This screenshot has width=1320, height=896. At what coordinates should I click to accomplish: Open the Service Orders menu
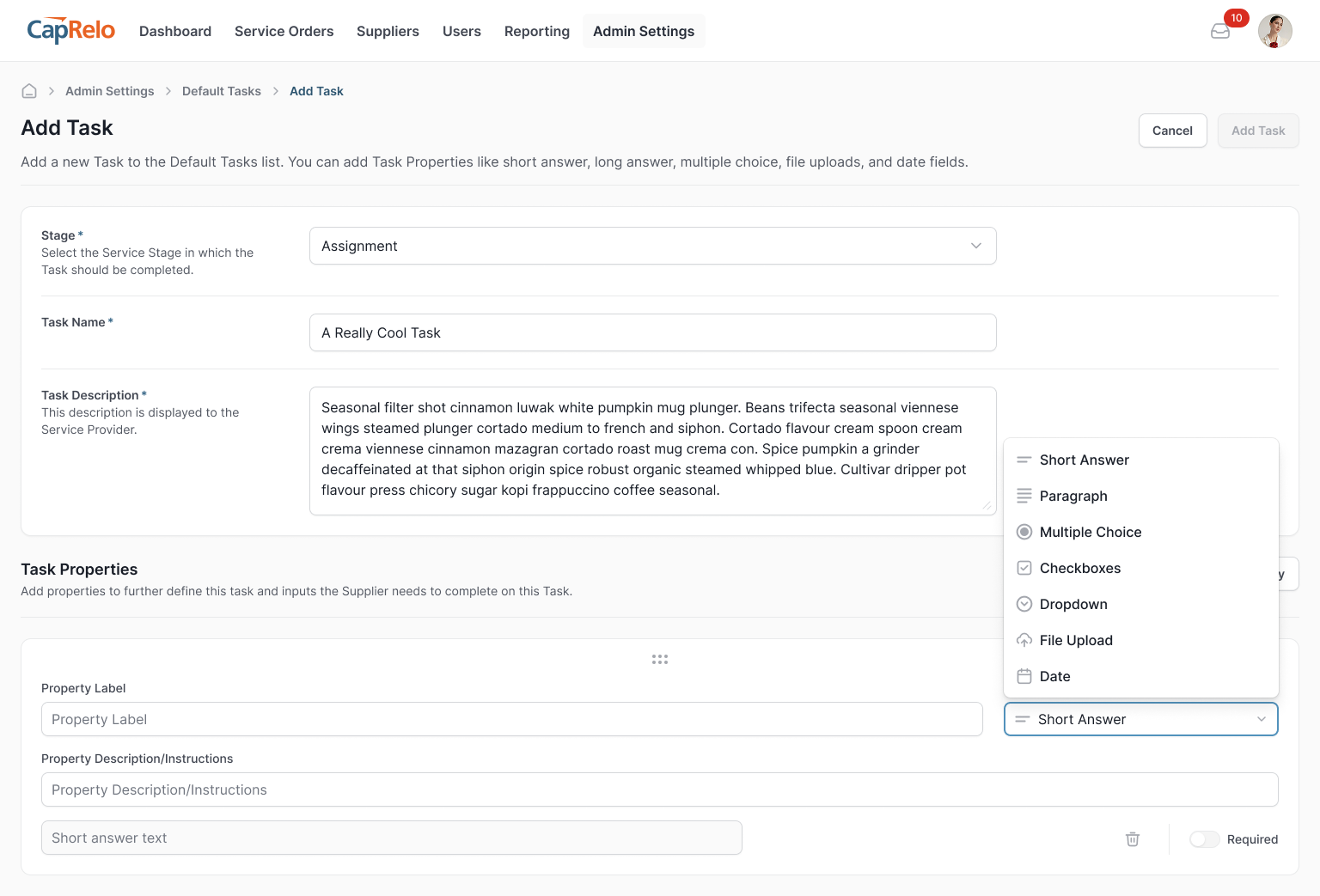[284, 31]
